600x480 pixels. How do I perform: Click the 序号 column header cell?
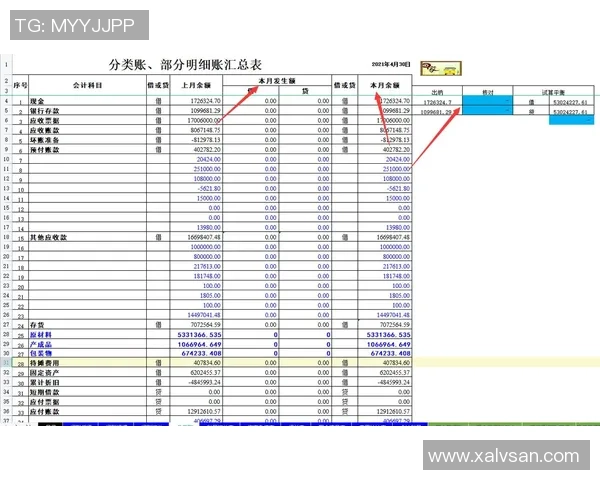tap(21, 85)
